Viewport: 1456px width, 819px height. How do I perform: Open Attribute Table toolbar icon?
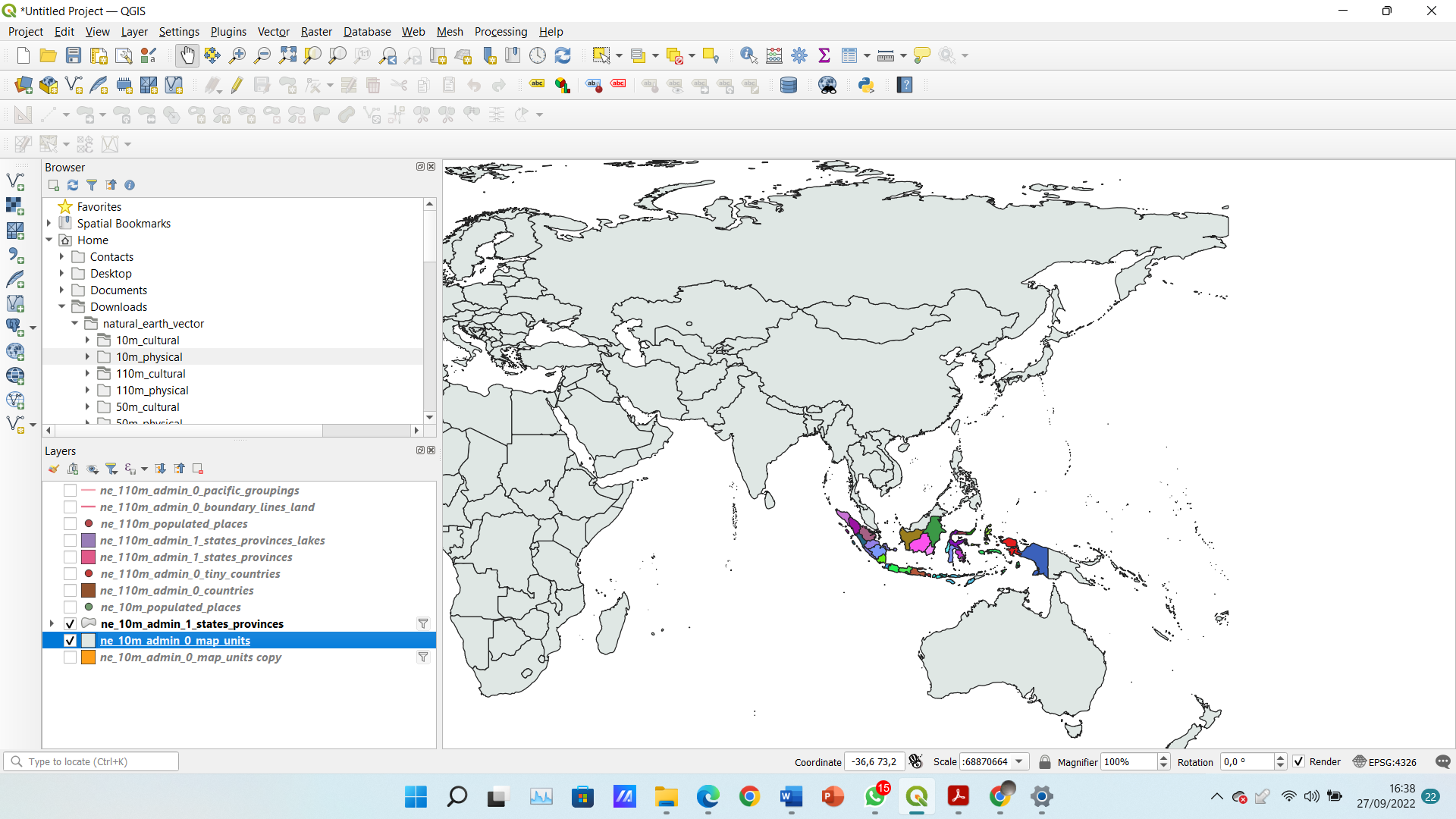[x=849, y=55]
